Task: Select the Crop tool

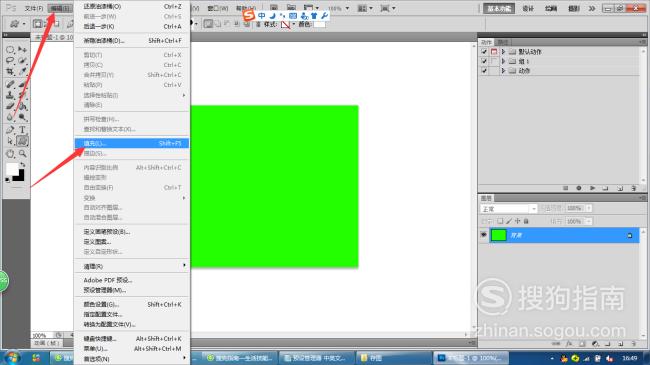Action: click(x=10, y=72)
